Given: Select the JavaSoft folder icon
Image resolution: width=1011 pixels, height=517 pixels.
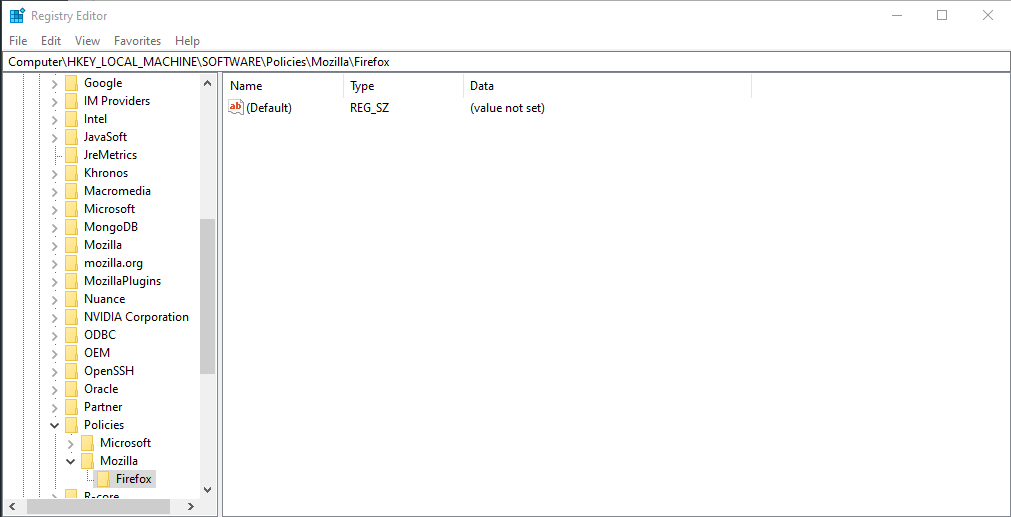Looking at the screenshot, I should coord(71,137).
